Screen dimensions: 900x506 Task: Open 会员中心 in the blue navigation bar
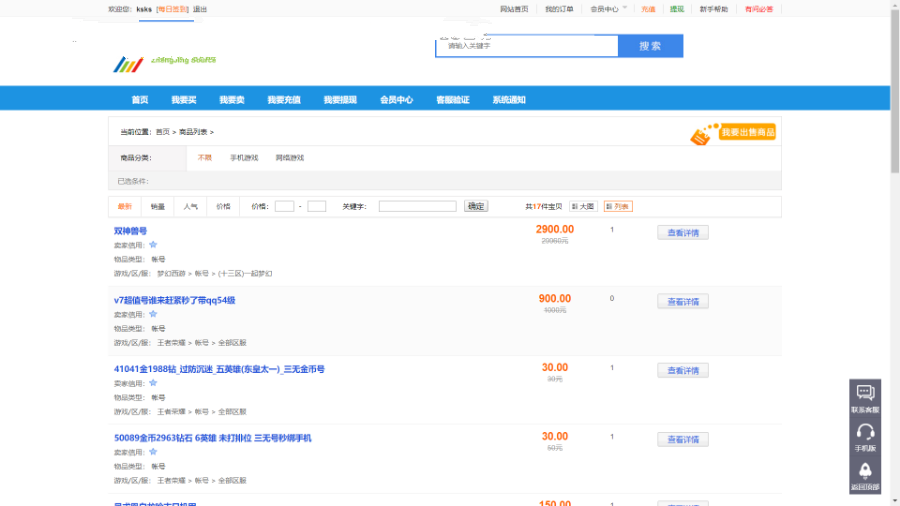396,100
